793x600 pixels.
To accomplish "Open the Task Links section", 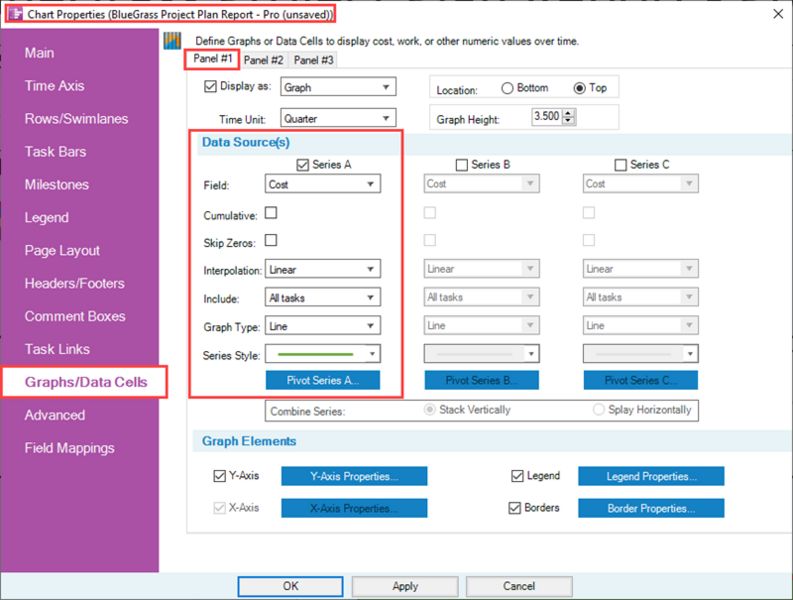I will [x=57, y=349].
